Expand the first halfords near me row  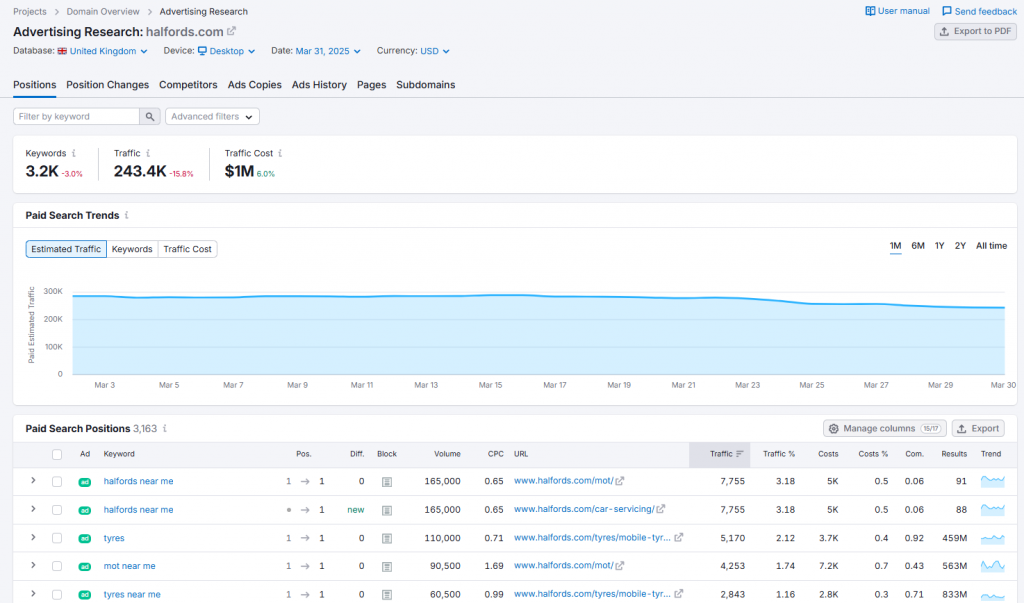pyautogui.click(x=33, y=481)
